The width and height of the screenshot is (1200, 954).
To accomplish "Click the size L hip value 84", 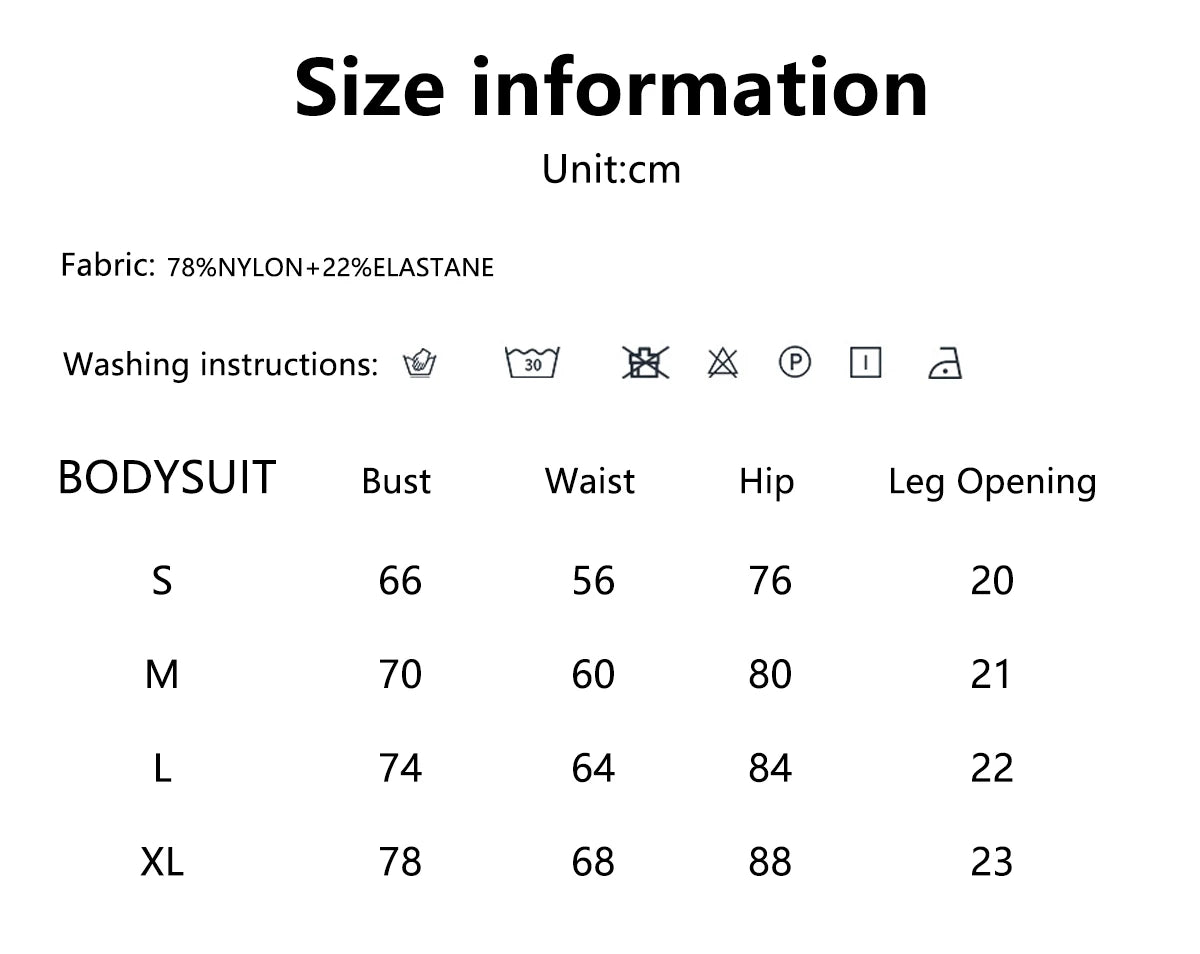I will 770,768.
